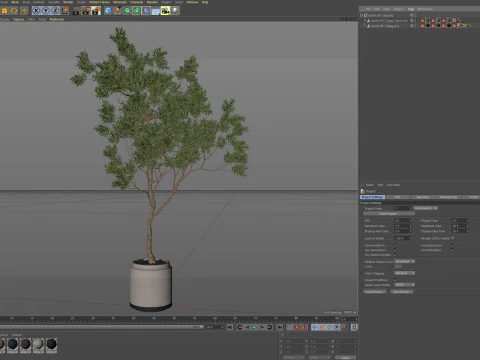Open the viewport Options menu

[x=18, y=19]
